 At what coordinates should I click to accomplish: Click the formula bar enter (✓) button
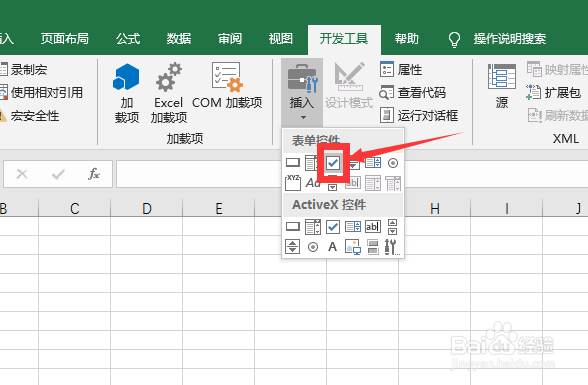58,174
